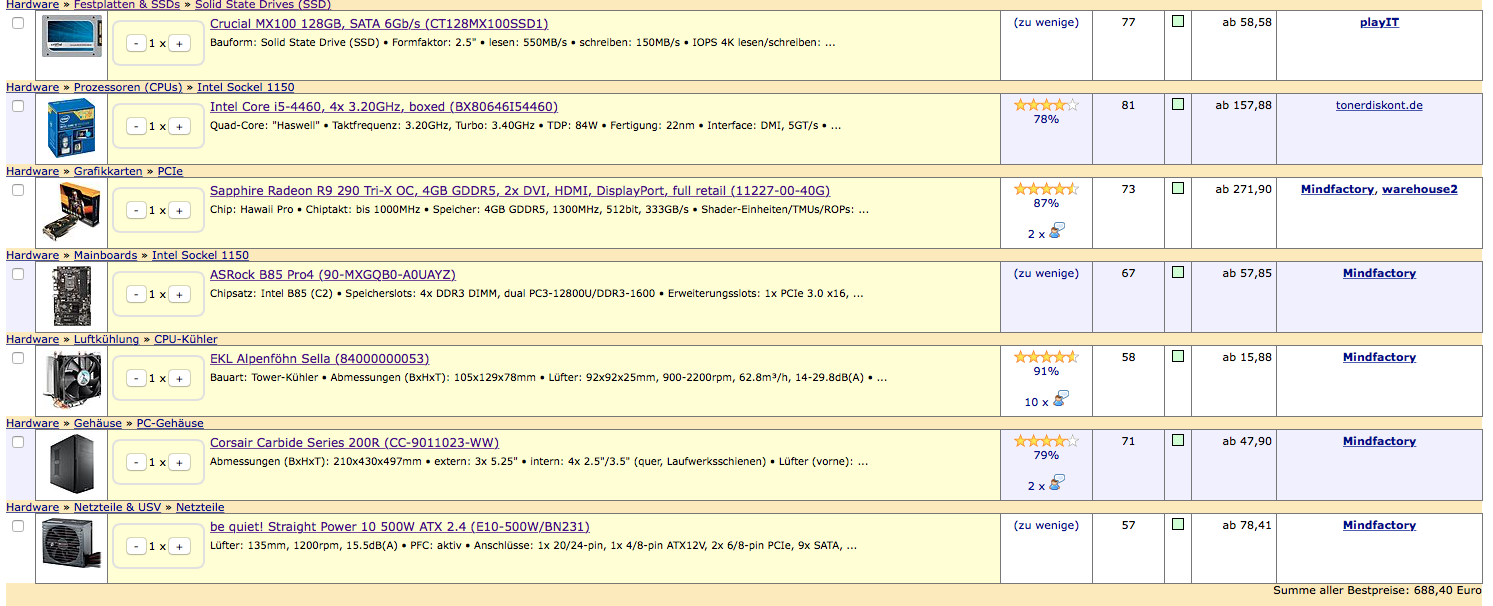Image resolution: width=1493 pixels, height=606 pixels.
Task: Decrease quantity of Corsair Carbide 200R
Action: click(137, 463)
